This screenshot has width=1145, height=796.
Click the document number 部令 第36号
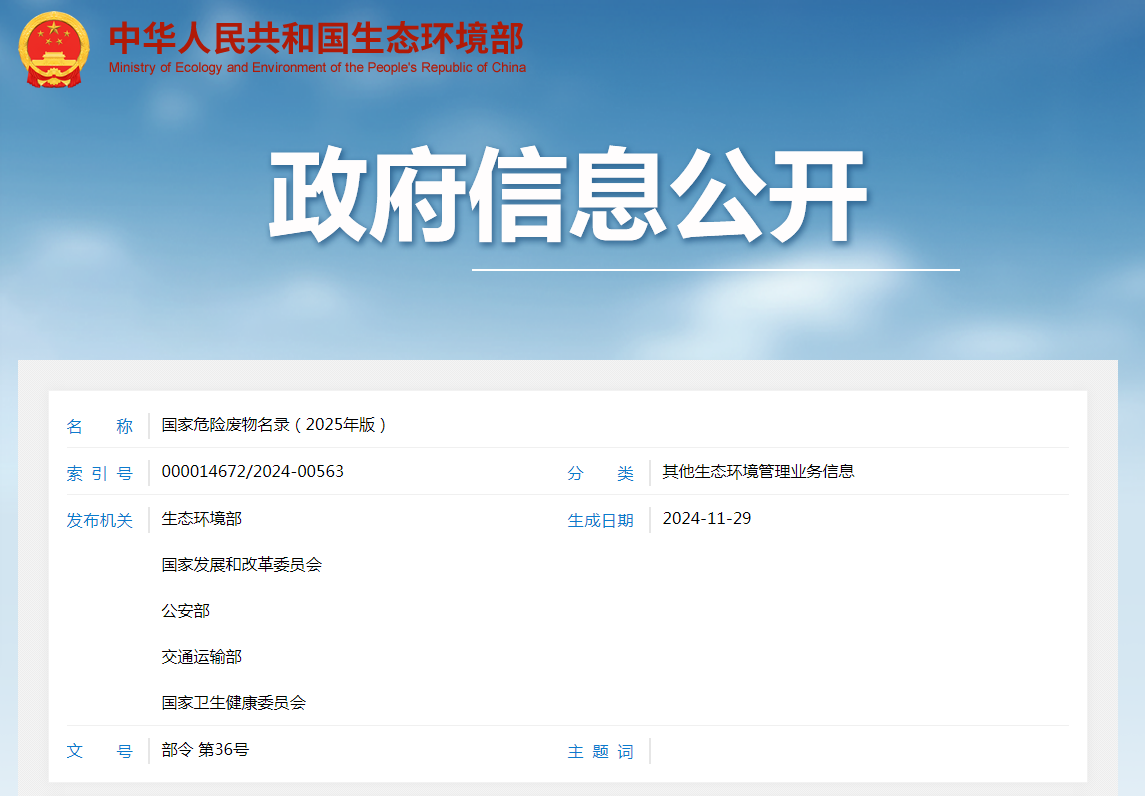pyautogui.click(x=205, y=750)
